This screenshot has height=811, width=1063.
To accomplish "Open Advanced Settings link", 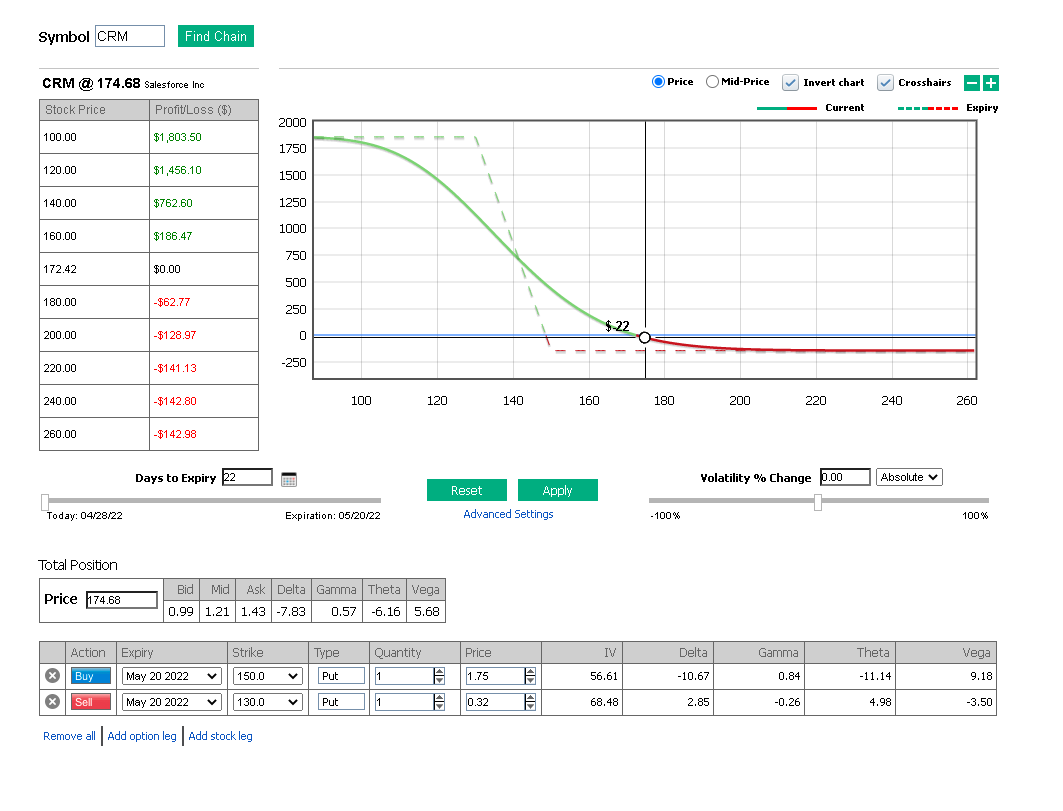I will (x=508, y=514).
